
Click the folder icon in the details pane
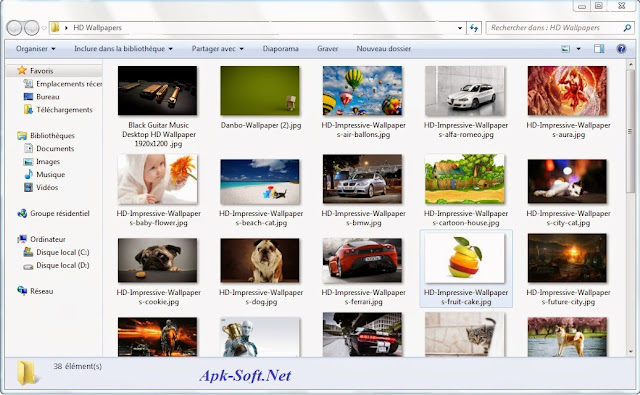click(x=27, y=373)
